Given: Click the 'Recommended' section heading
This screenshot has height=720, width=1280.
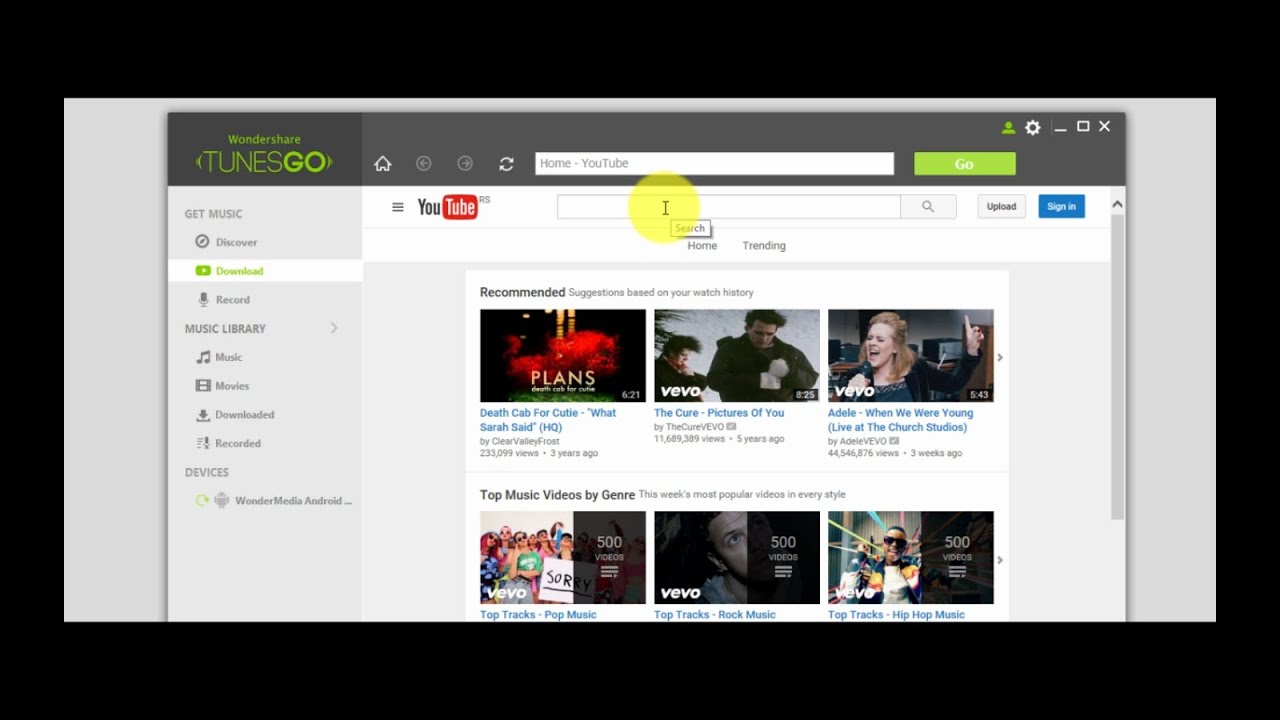Looking at the screenshot, I should point(522,293).
